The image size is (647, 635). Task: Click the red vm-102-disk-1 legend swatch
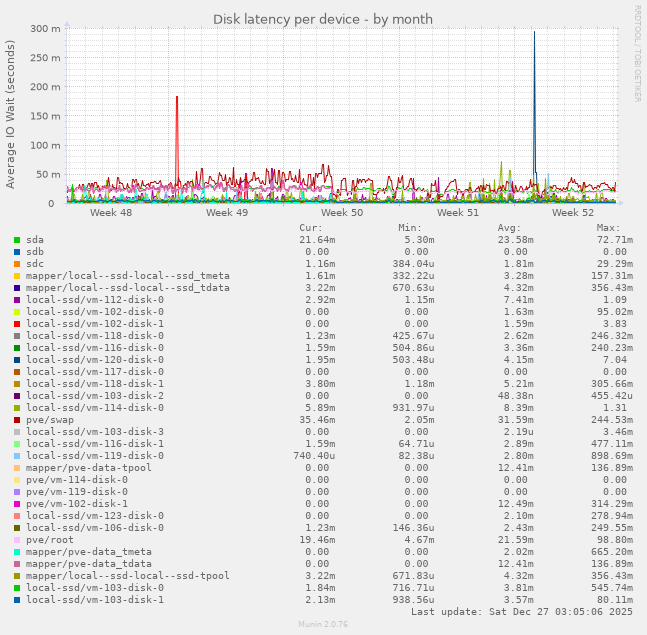click(17, 324)
